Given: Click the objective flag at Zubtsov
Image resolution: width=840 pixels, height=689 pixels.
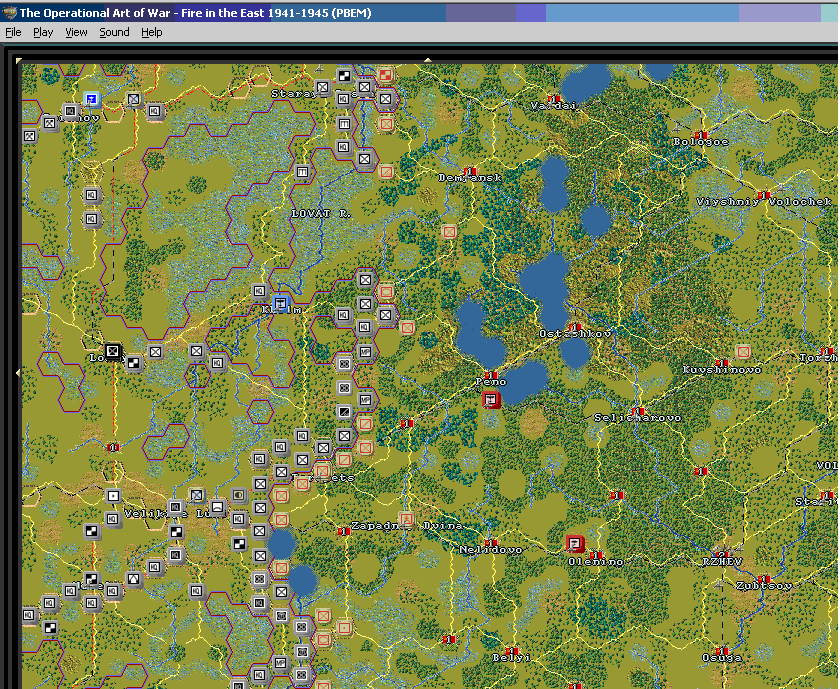Looking at the screenshot, I should [x=763, y=579].
